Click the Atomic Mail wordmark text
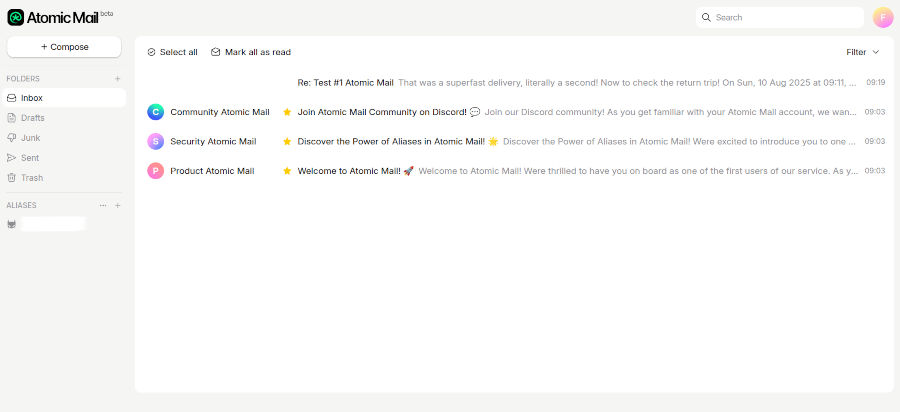This screenshot has width=900, height=412. click(63, 18)
